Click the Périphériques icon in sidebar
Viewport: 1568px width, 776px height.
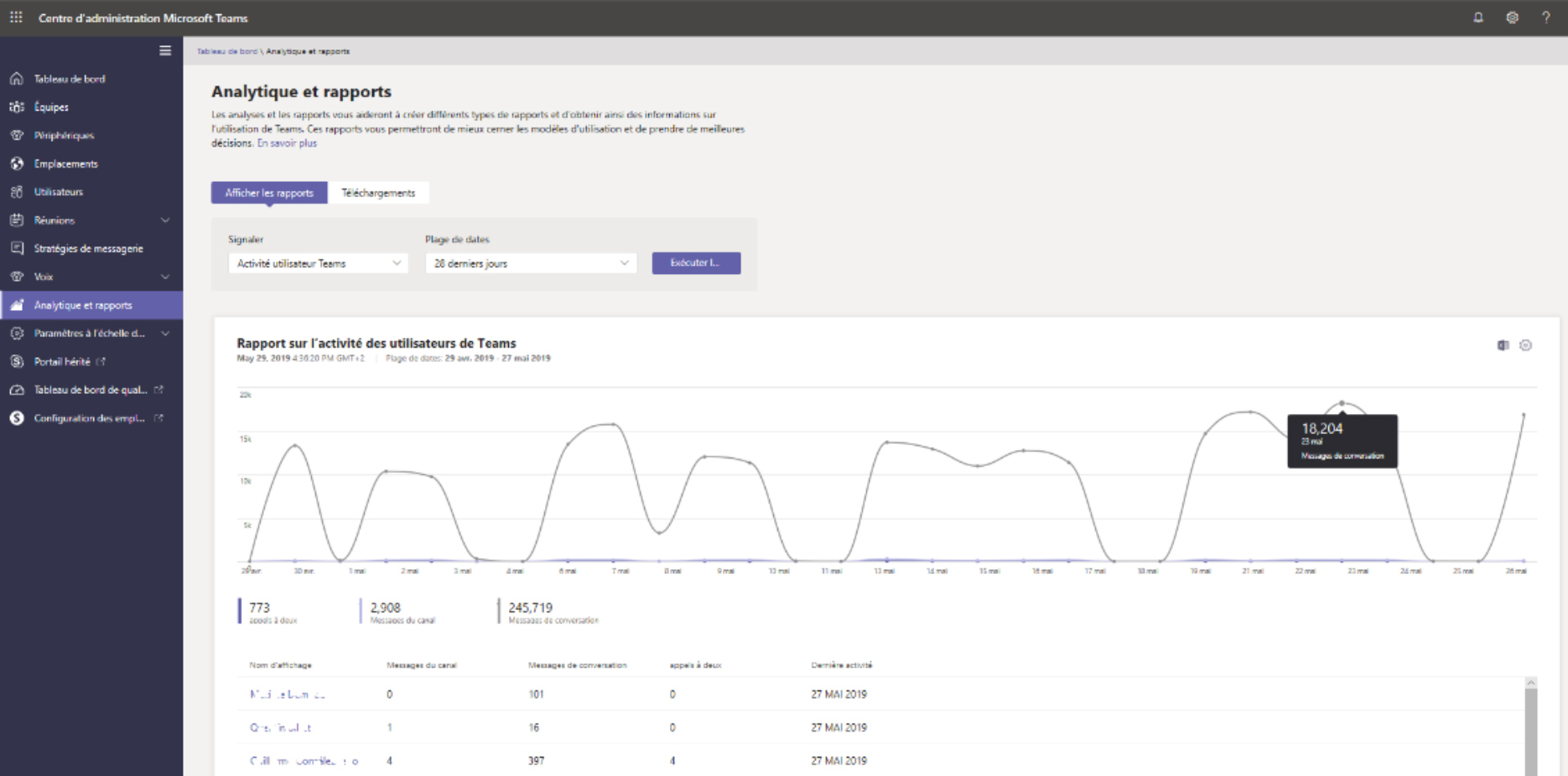[x=17, y=135]
